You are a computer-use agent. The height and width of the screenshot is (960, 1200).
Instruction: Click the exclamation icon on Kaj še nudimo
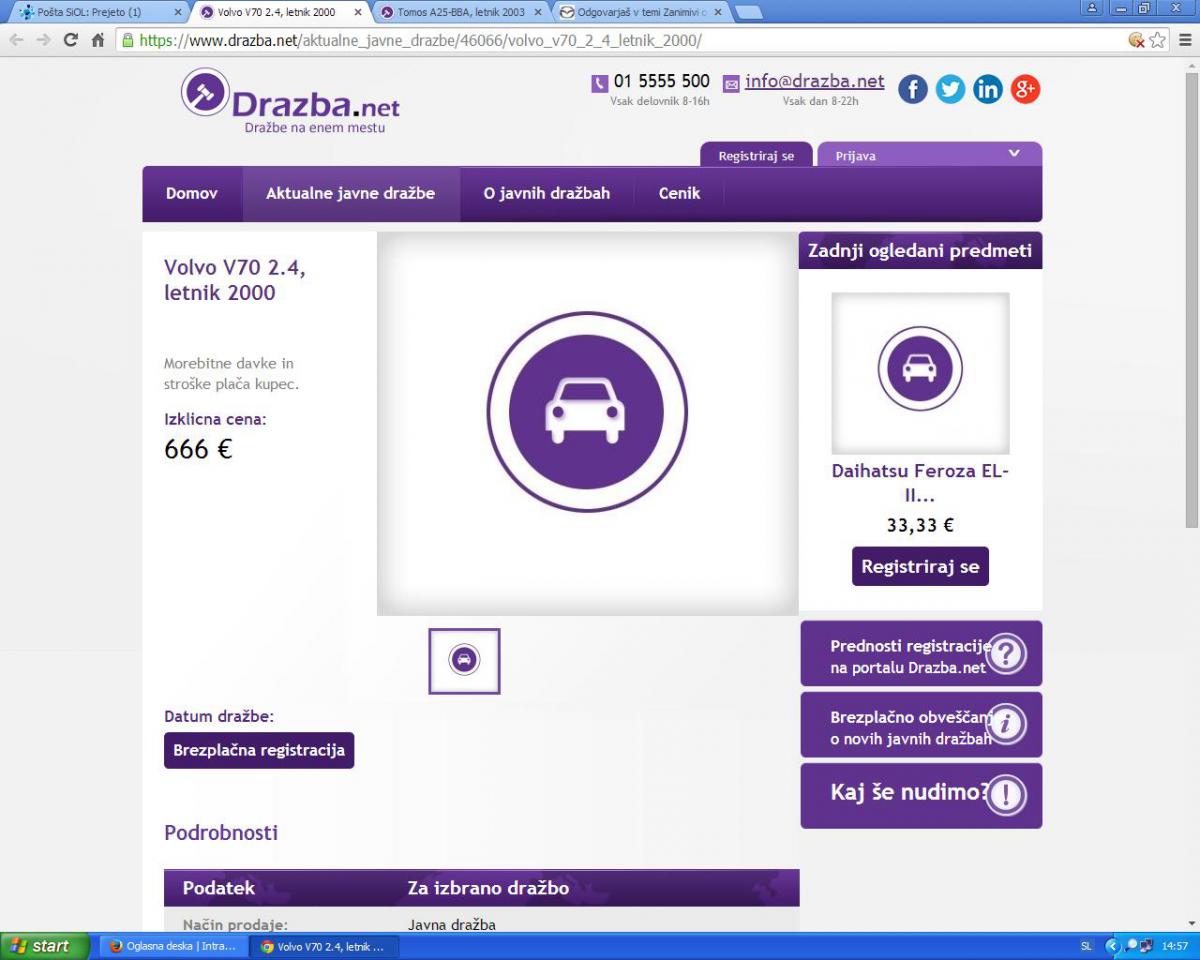point(1006,796)
